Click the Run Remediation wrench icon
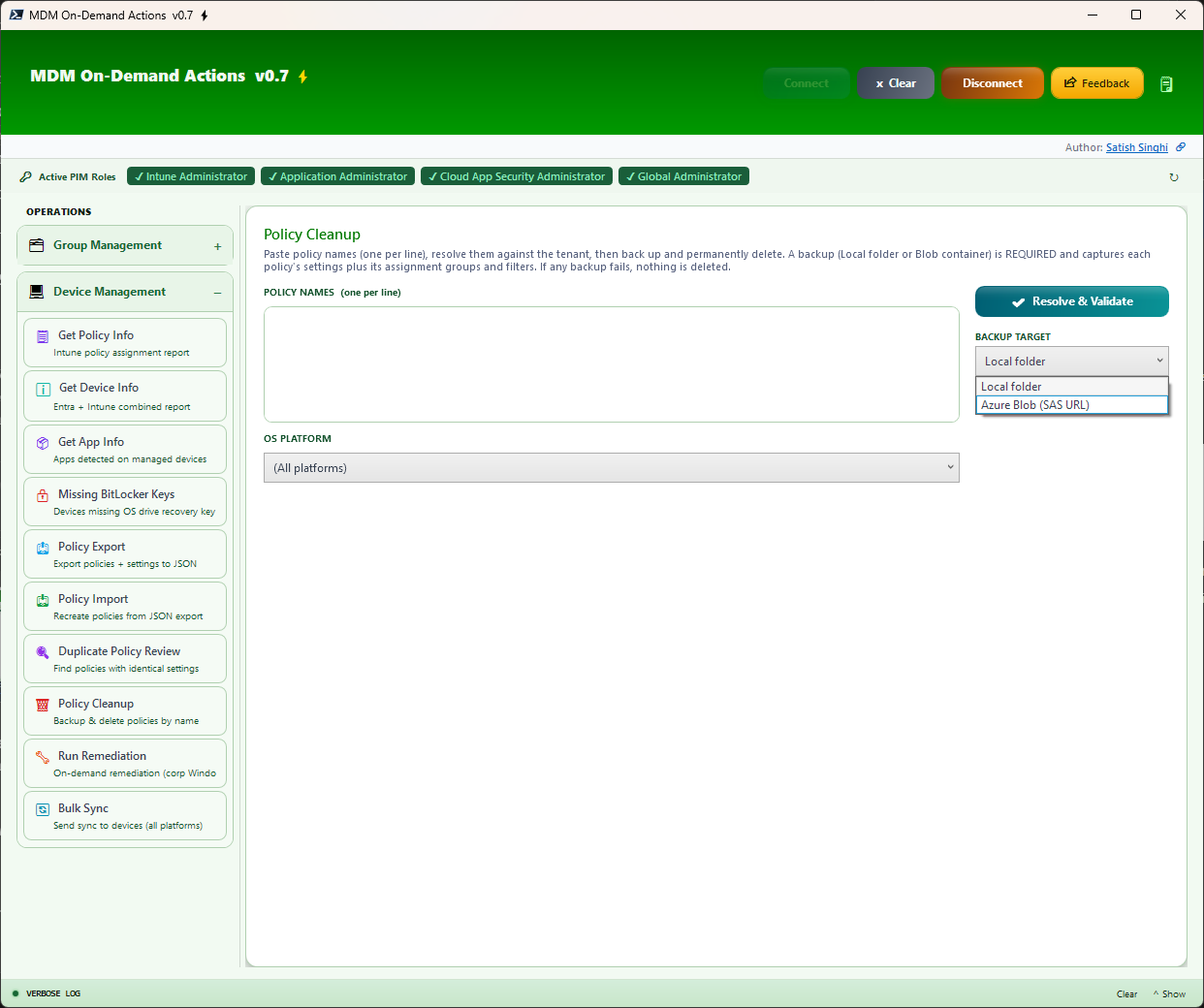 point(43,757)
